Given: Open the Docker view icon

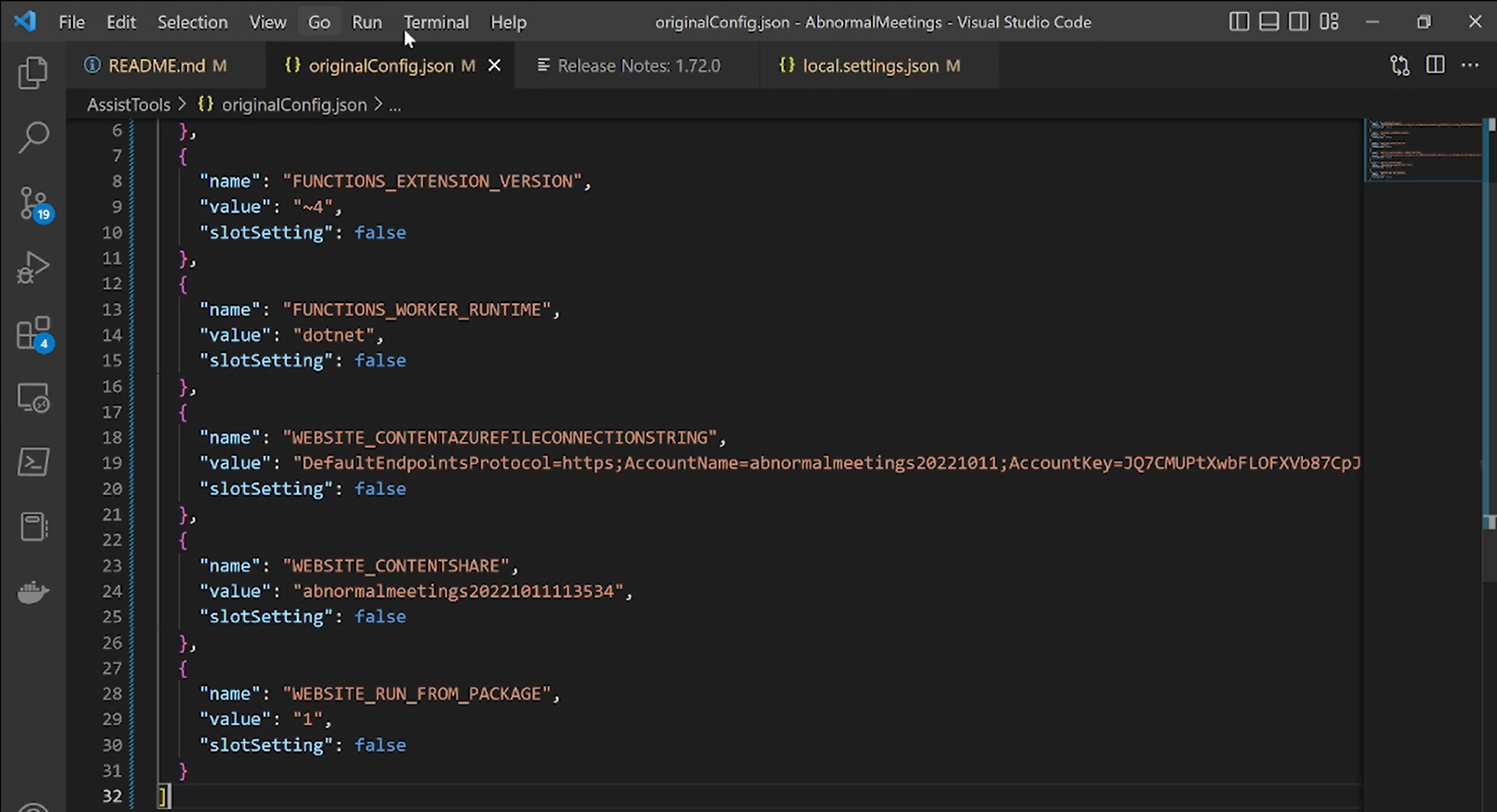Looking at the screenshot, I should [x=33, y=592].
